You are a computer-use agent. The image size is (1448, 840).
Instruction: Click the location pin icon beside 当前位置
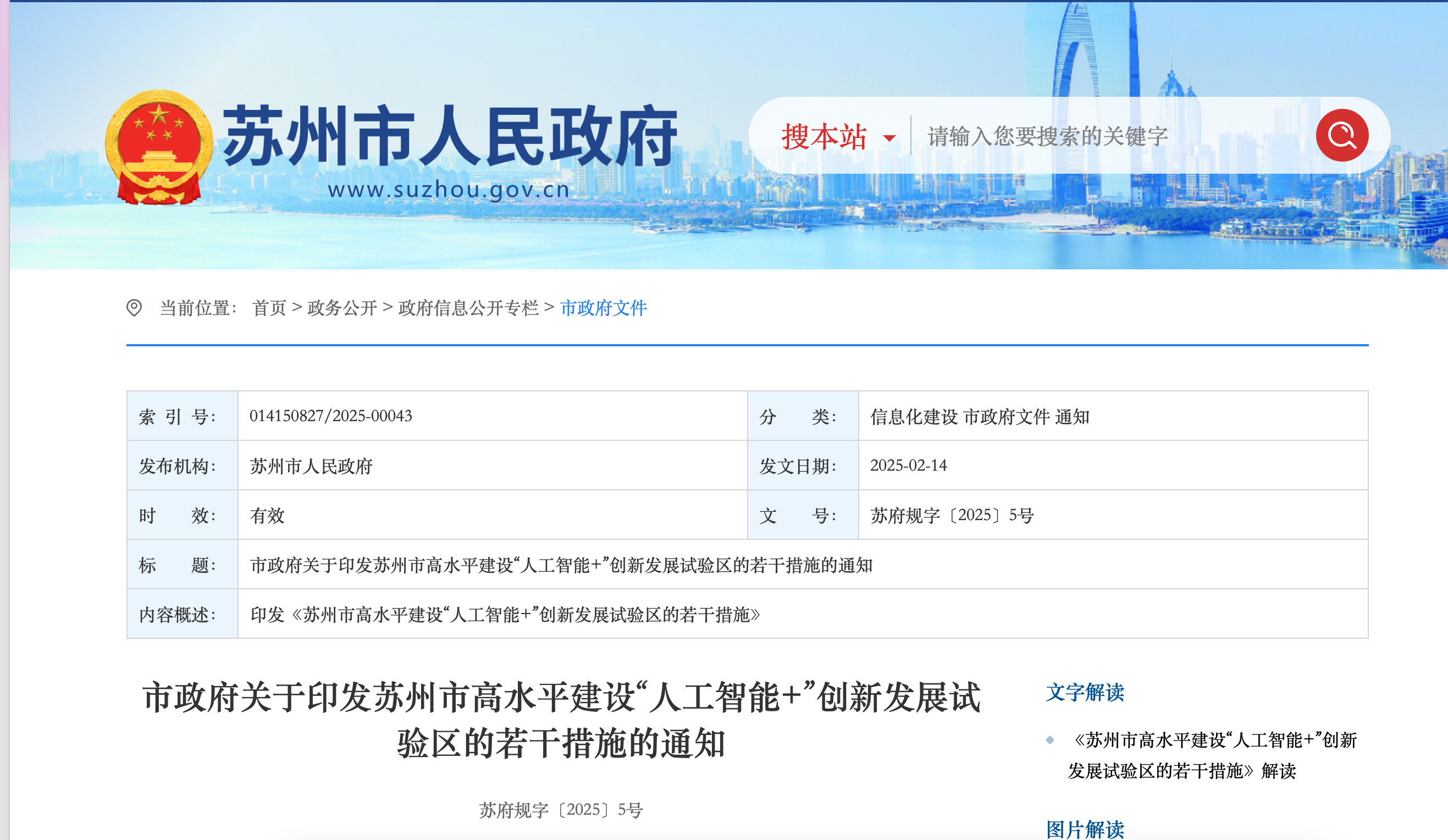[136, 308]
